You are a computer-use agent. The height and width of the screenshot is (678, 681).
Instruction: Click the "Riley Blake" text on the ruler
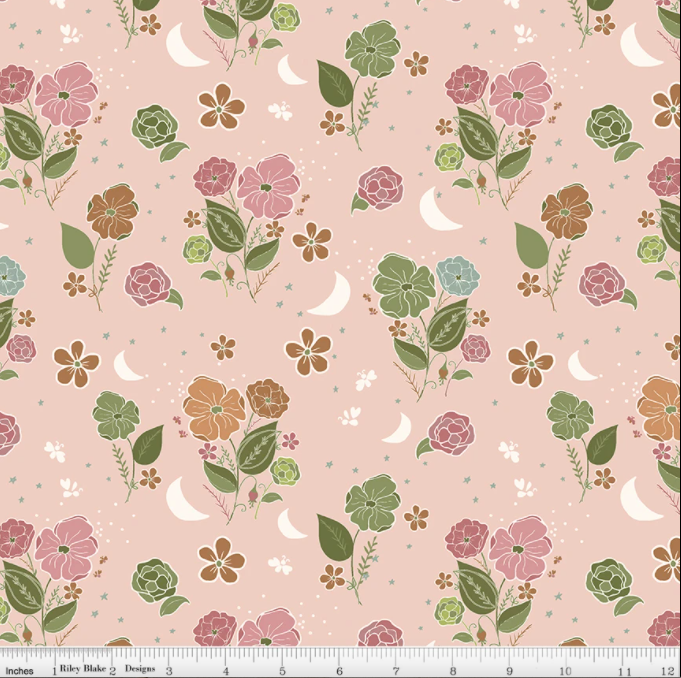click(x=82, y=669)
